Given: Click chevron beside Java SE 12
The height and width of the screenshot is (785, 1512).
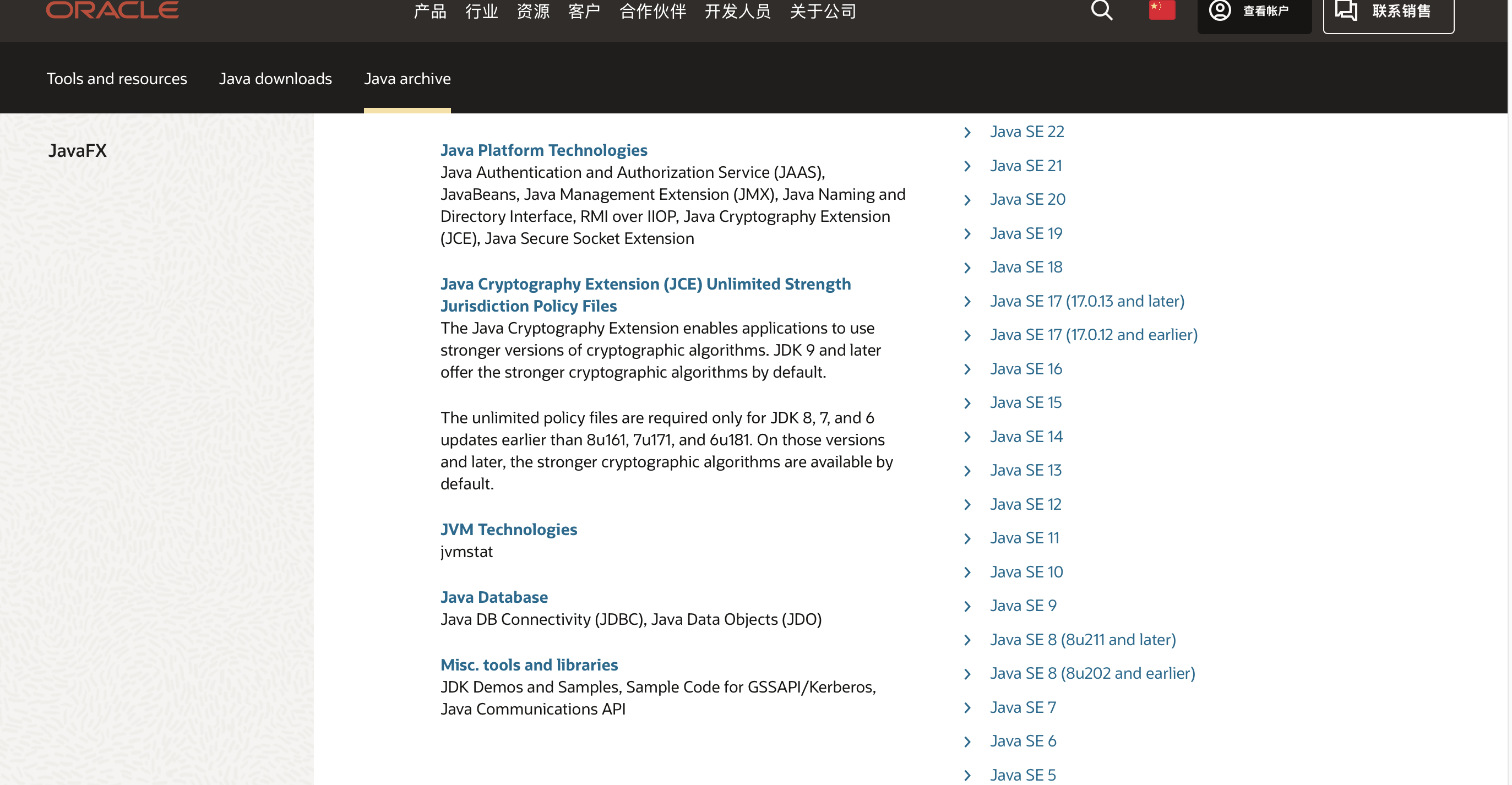Looking at the screenshot, I should 967,505.
